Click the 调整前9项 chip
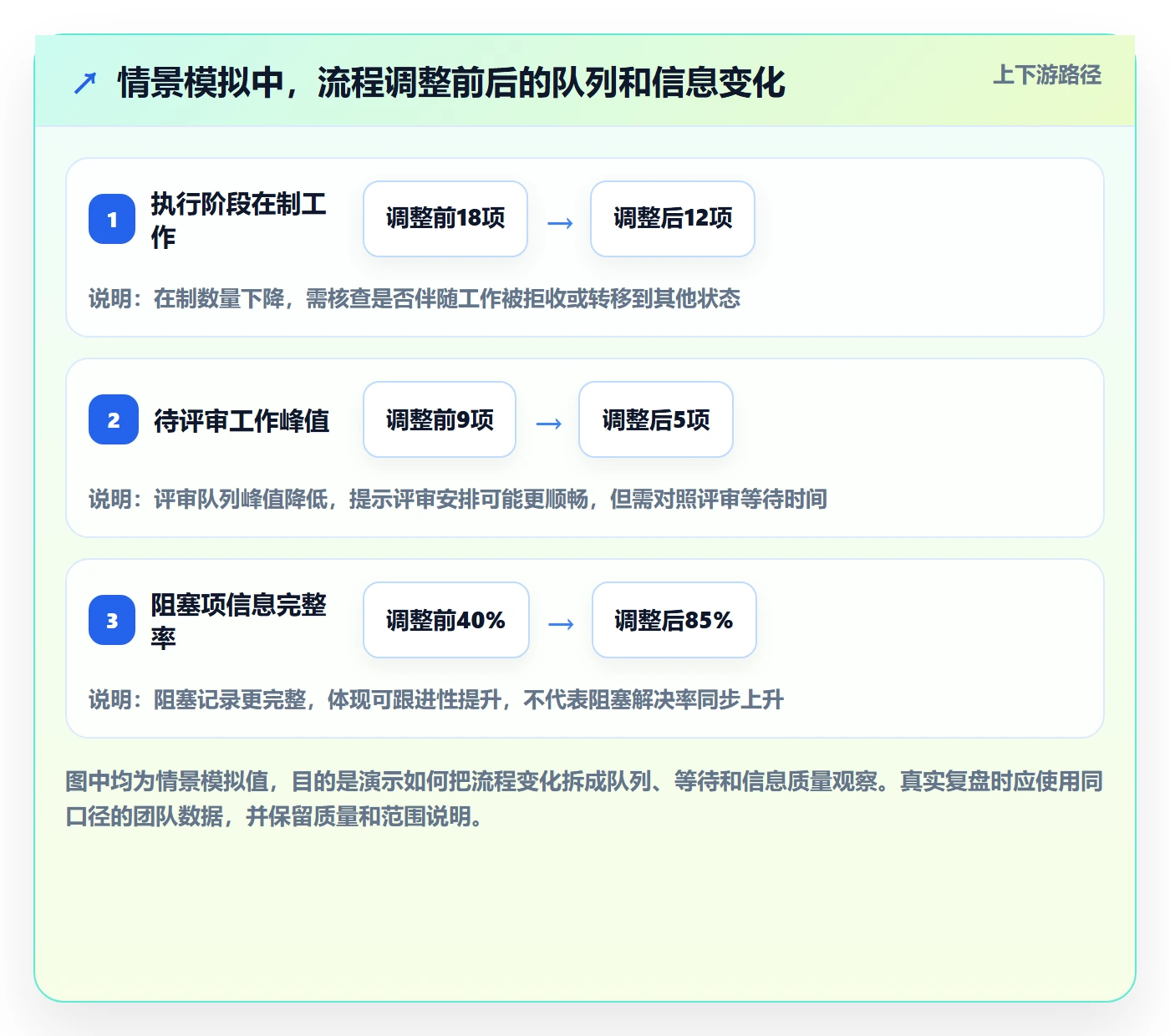This screenshot has width=1170, height=1036. click(440, 419)
